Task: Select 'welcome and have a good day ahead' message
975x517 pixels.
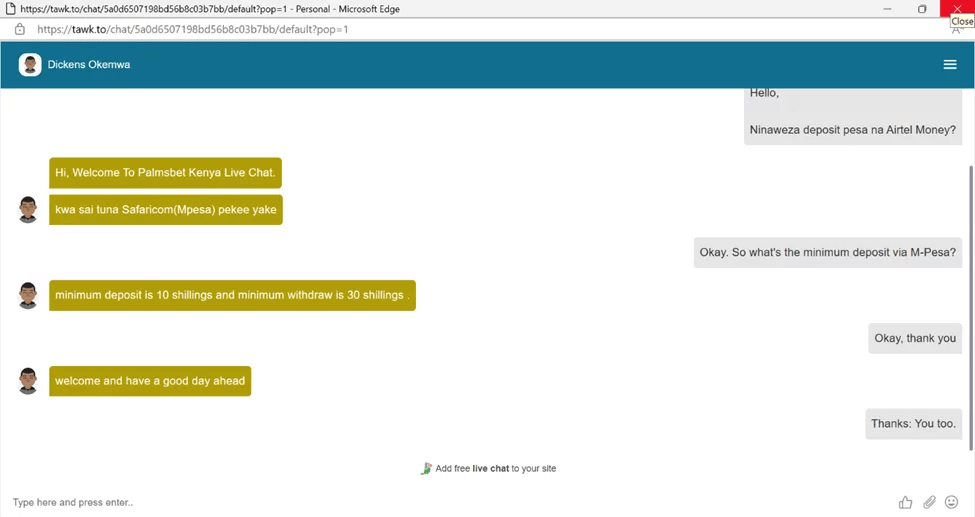Action: (x=150, y=381)
